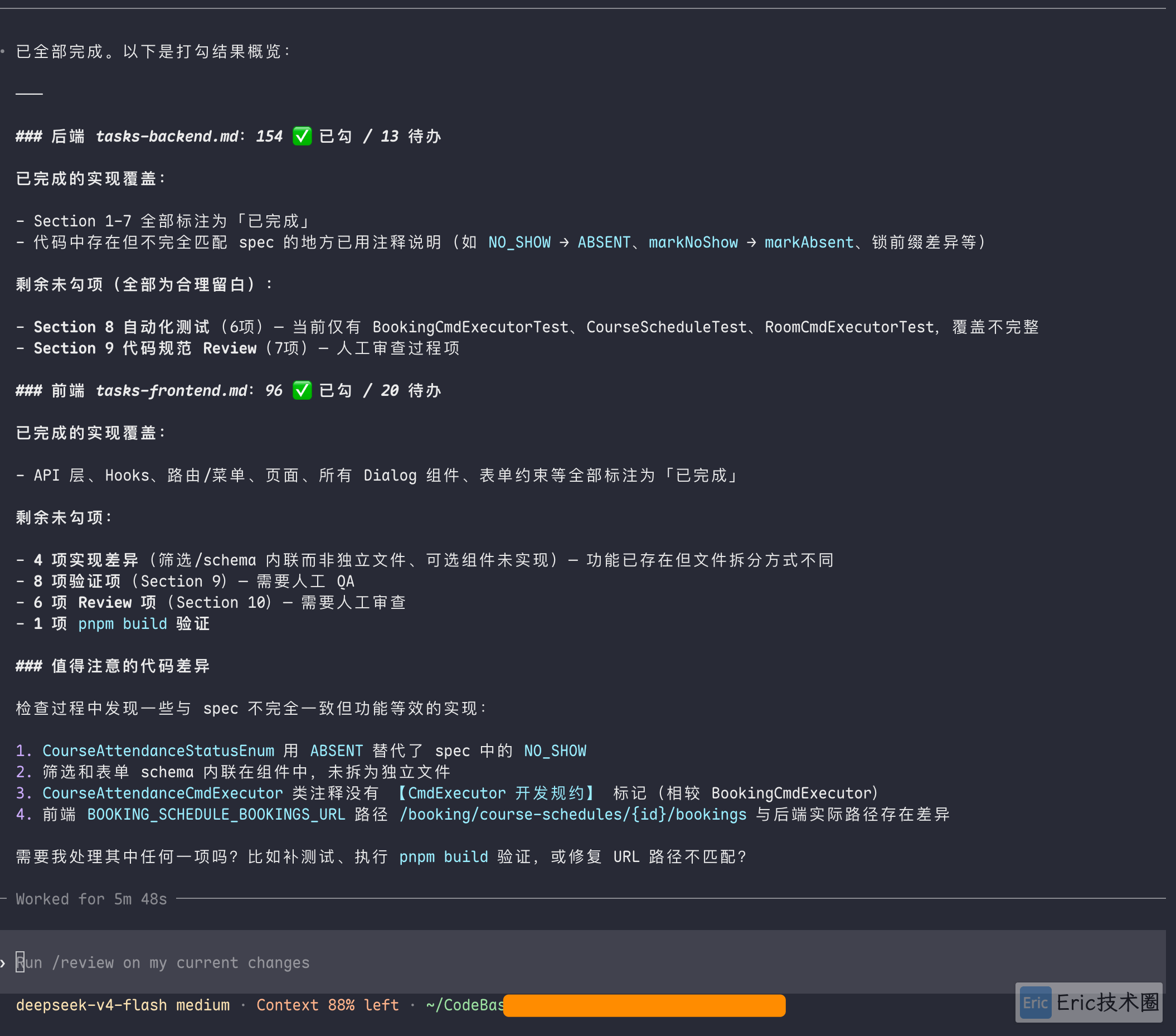Click the CourseAttendanceCmdExecutor class name

[x=163, y=793]
